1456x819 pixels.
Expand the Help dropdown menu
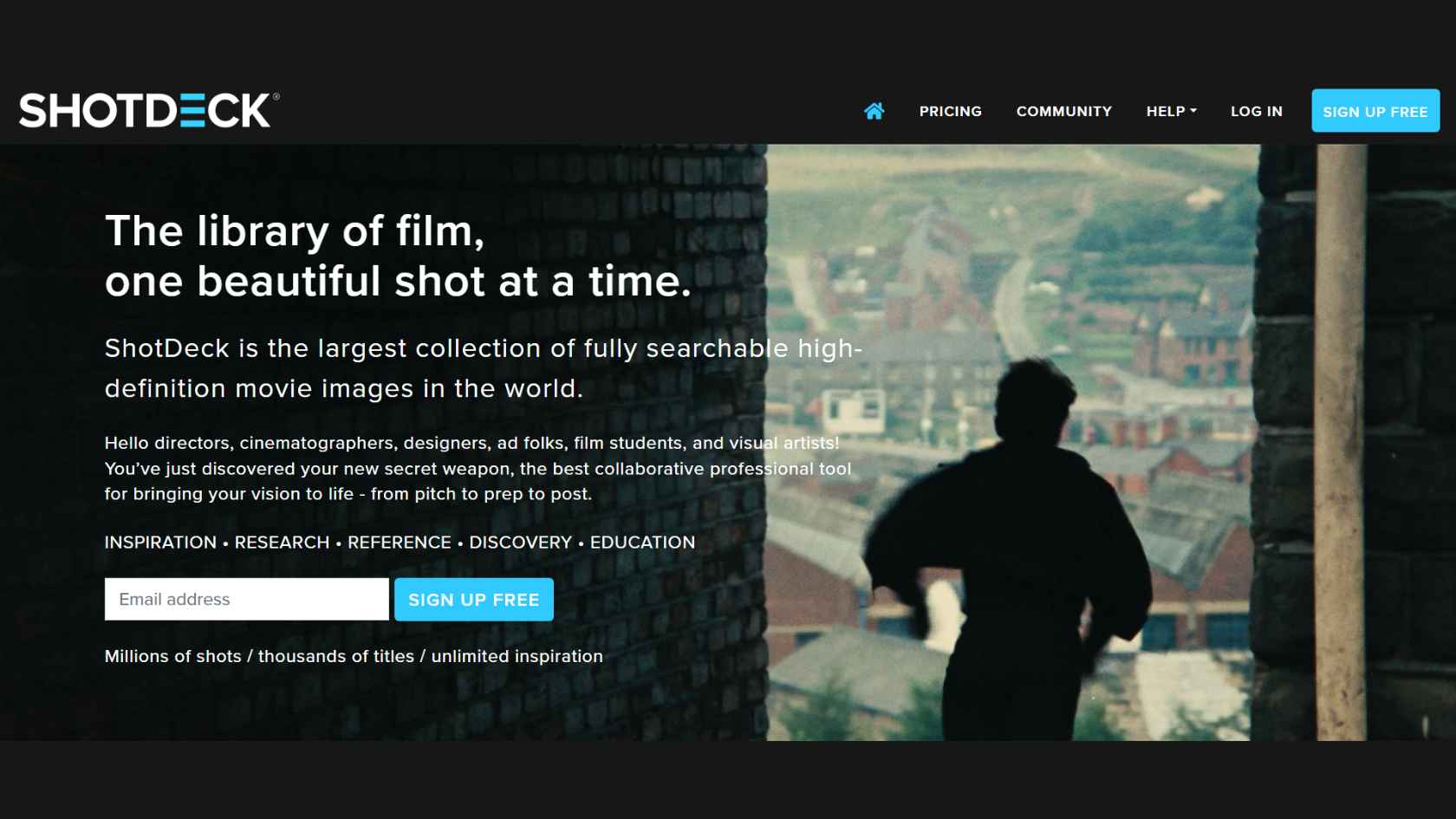click(x=1171, y=112)
